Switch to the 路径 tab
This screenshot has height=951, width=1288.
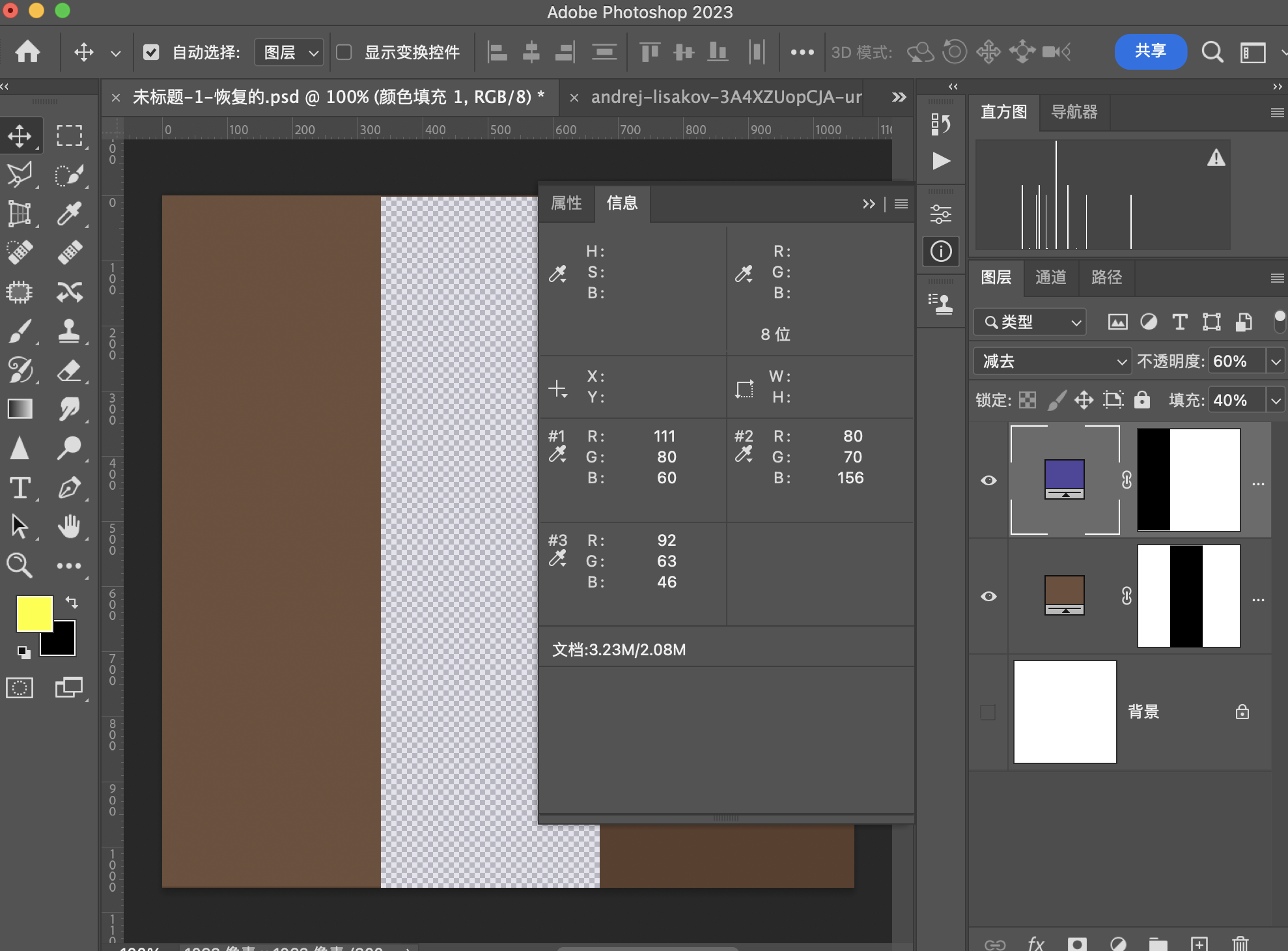coord(1107,277)
